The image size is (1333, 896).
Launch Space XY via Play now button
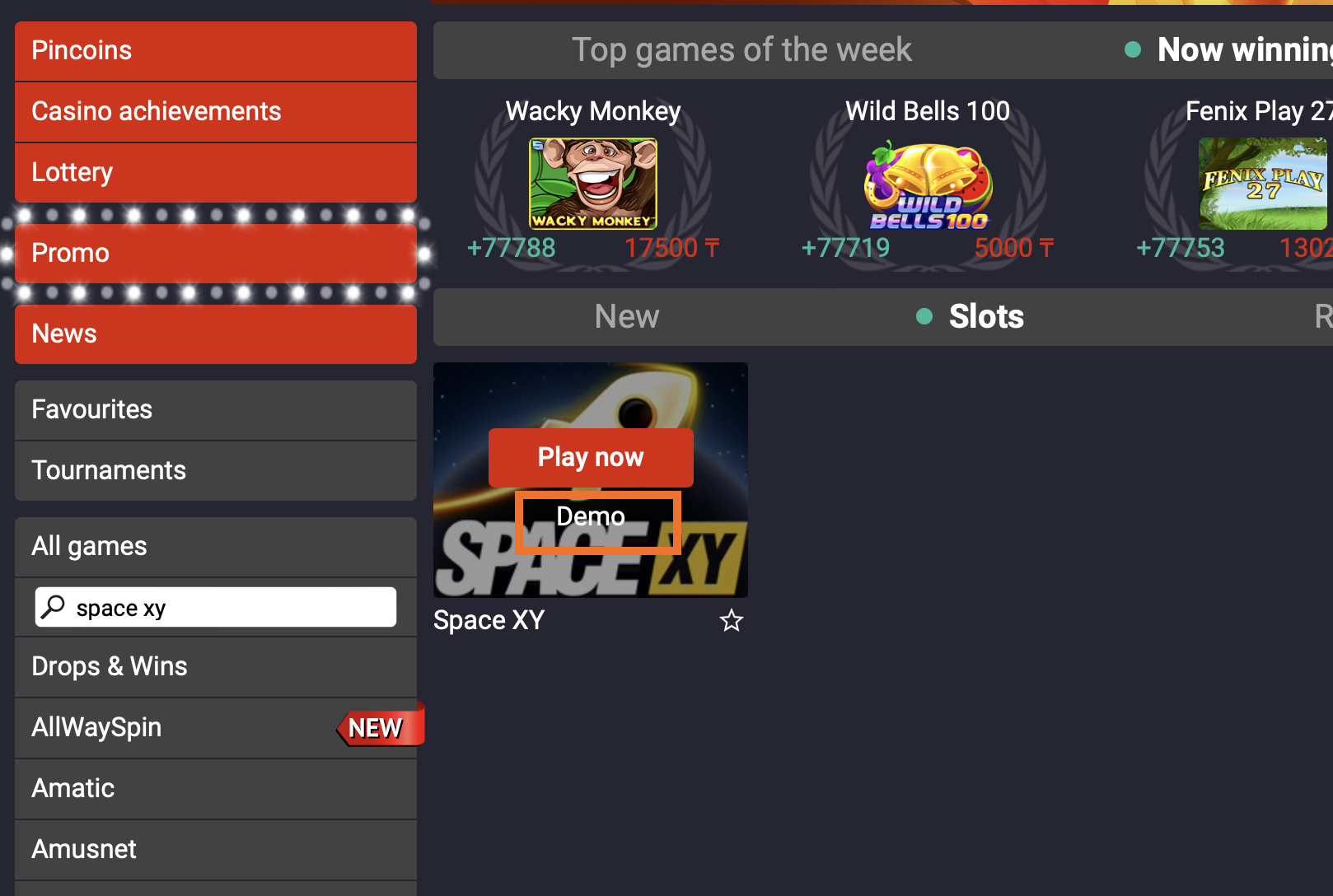[591, 457]
